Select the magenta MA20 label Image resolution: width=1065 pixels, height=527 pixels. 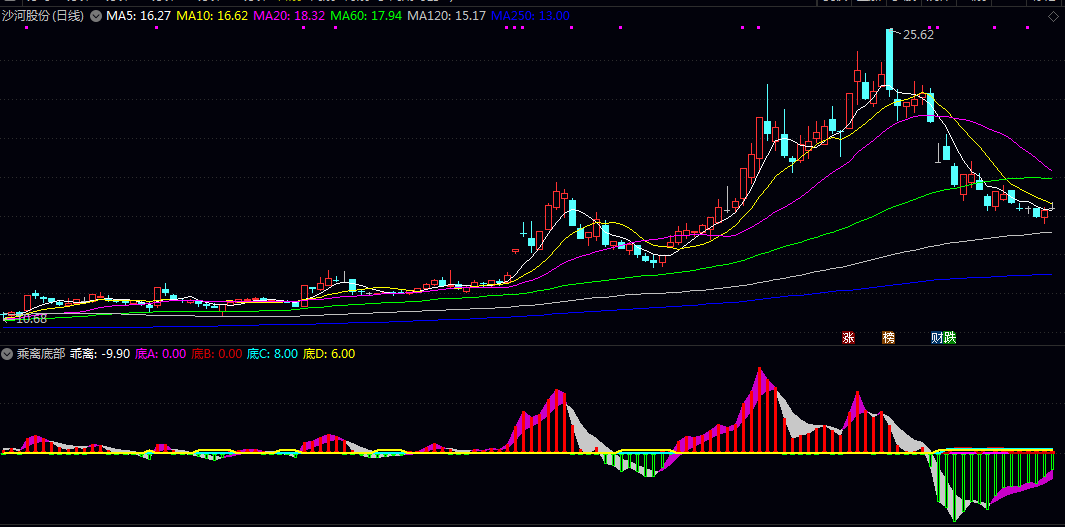click(x=292, y=17)
